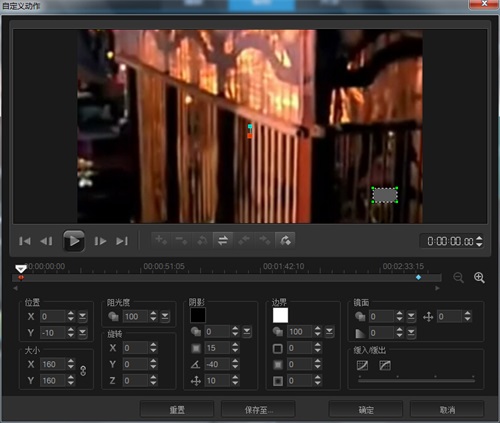Open the dropdown beside shadow opacity field

click(247, 331)
